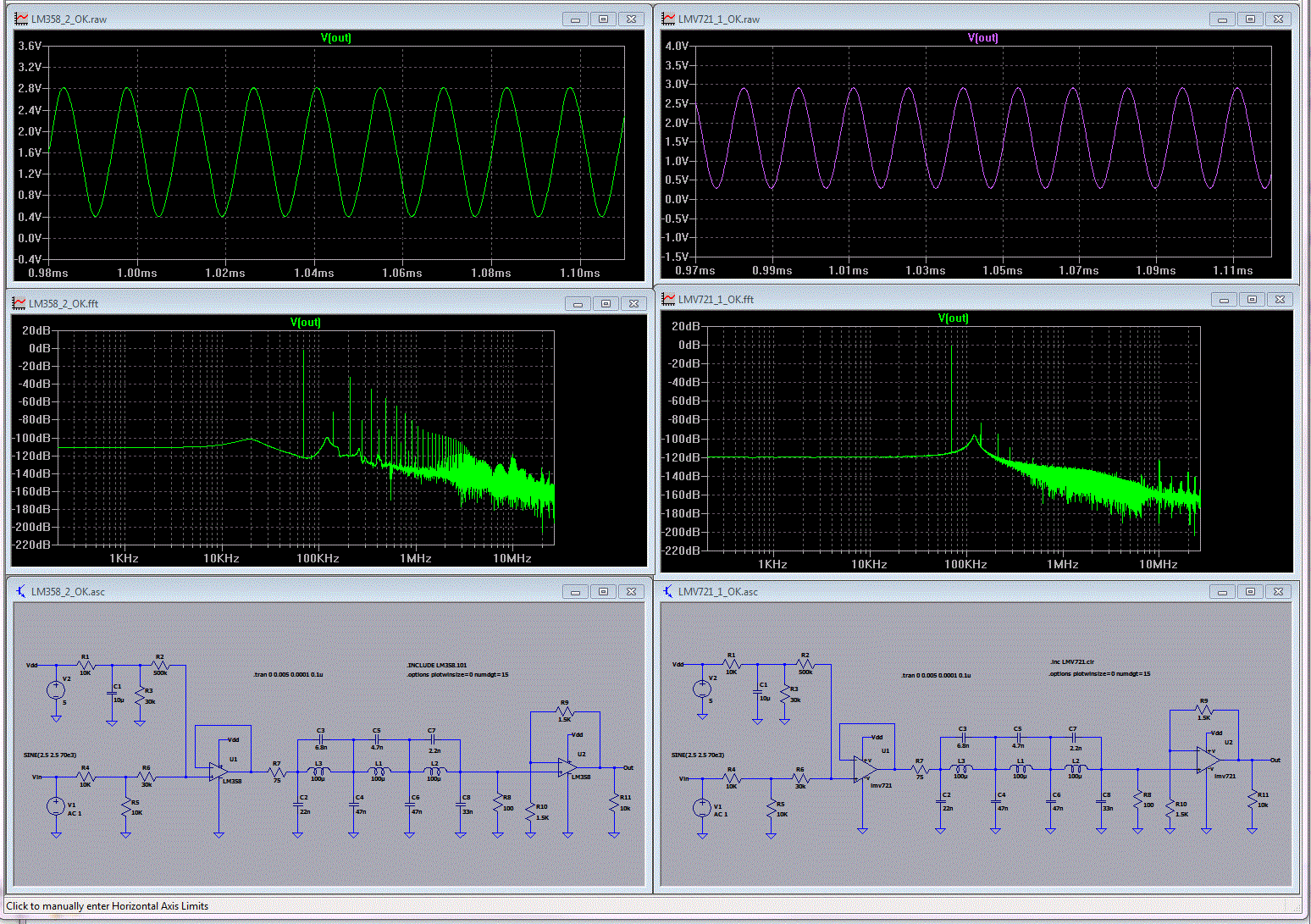
Task: Activate the LM358_2_OK.fft window title bar
Action: coord(296,303)
